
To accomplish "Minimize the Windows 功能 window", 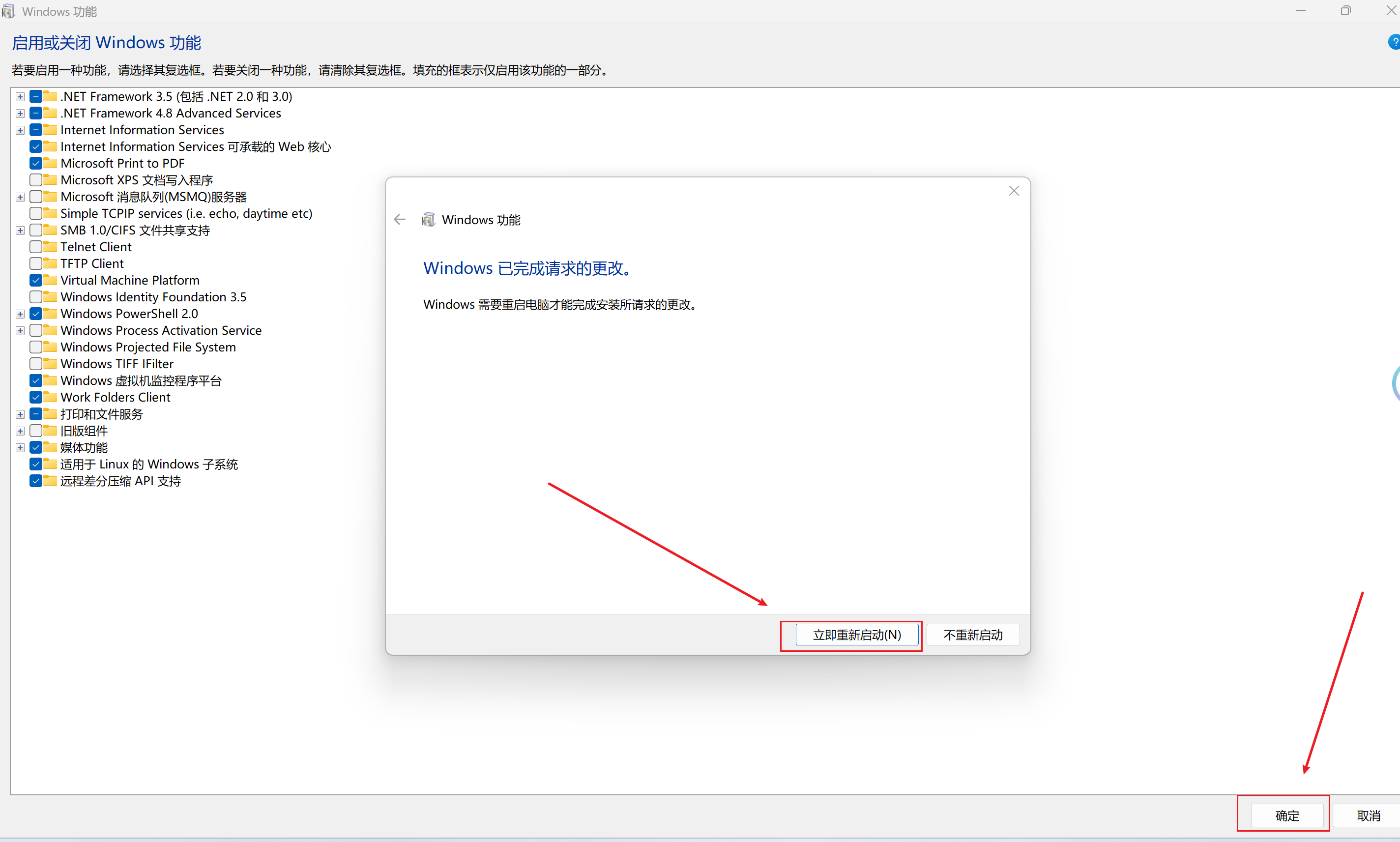I will pyautogui.click(x=1301, y=11).
